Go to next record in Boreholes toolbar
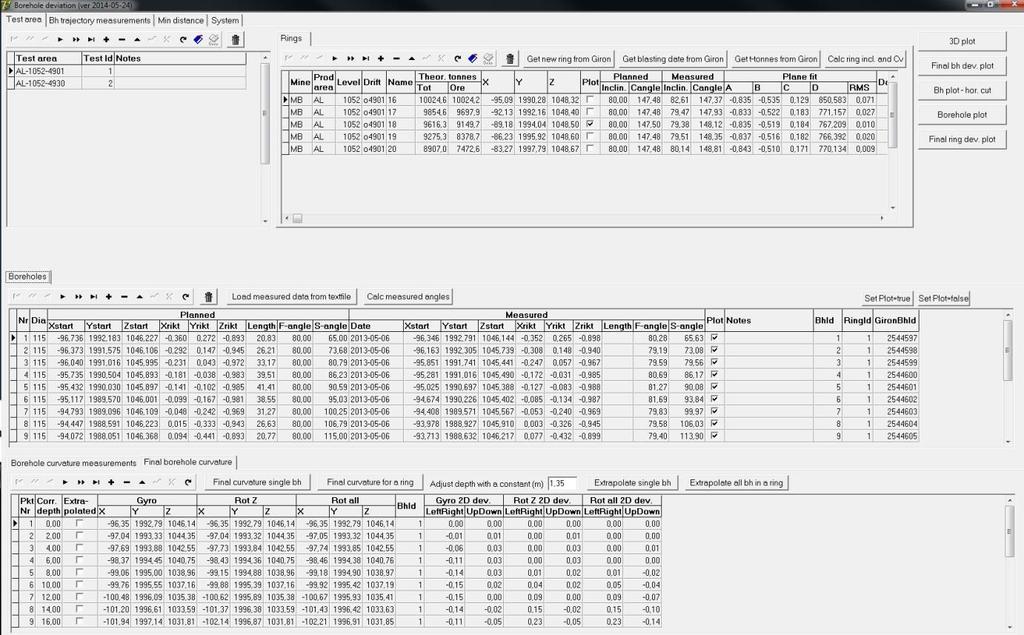 pyautogui.click(x=63, y=297)
